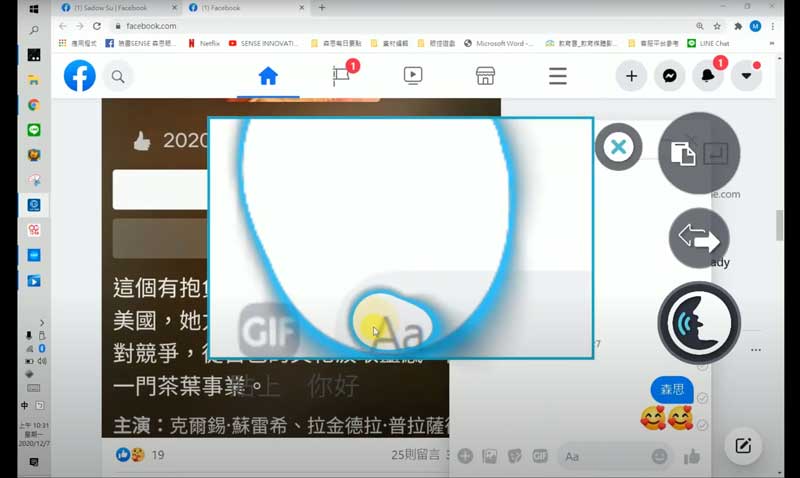The image size is (800, 478).
Task: Open browser zoom magnifier icon
Action: [x=699, y=26]
